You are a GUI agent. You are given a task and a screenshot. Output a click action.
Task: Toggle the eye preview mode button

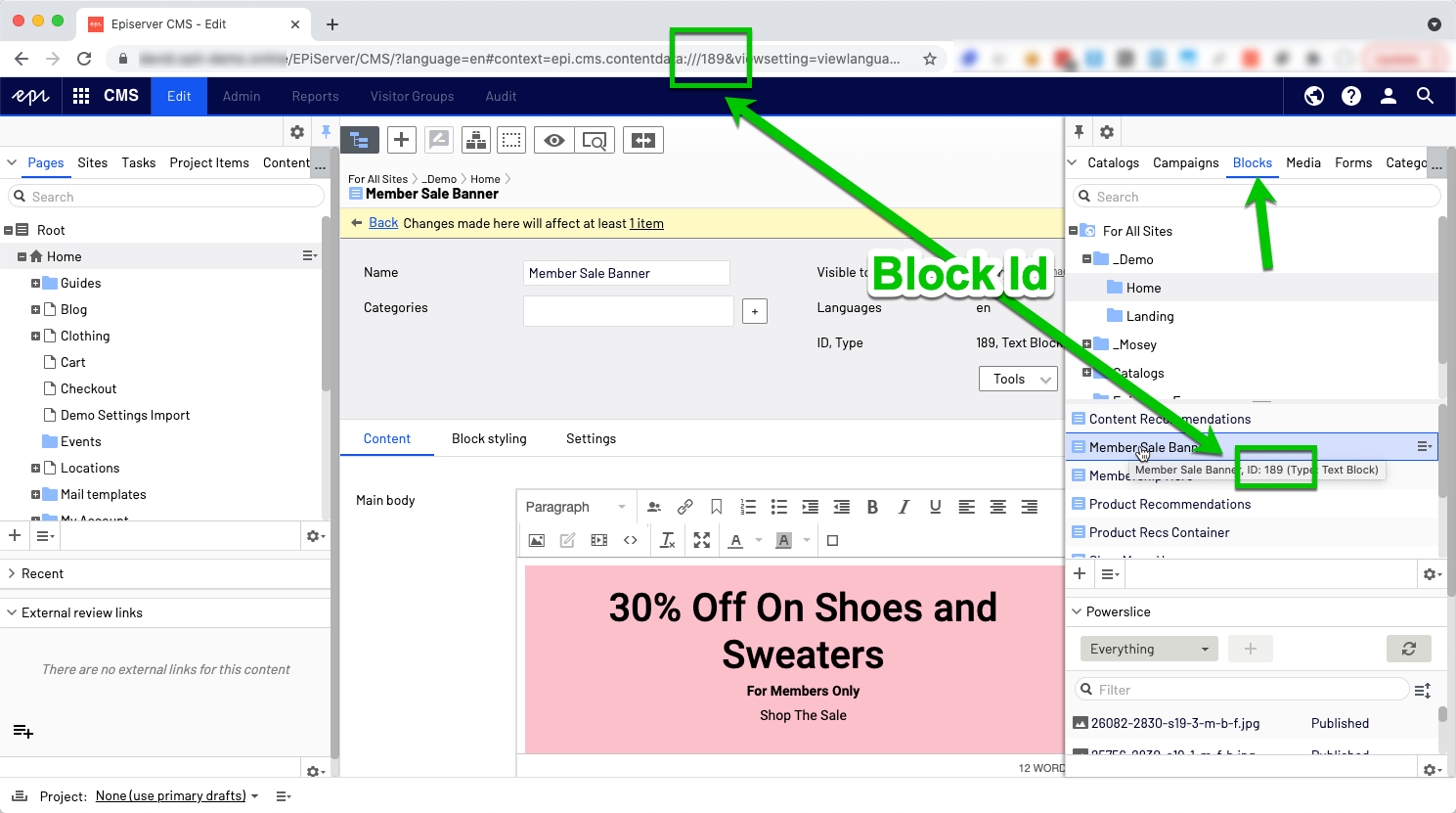pyautogui.click(x=554, y=140)
